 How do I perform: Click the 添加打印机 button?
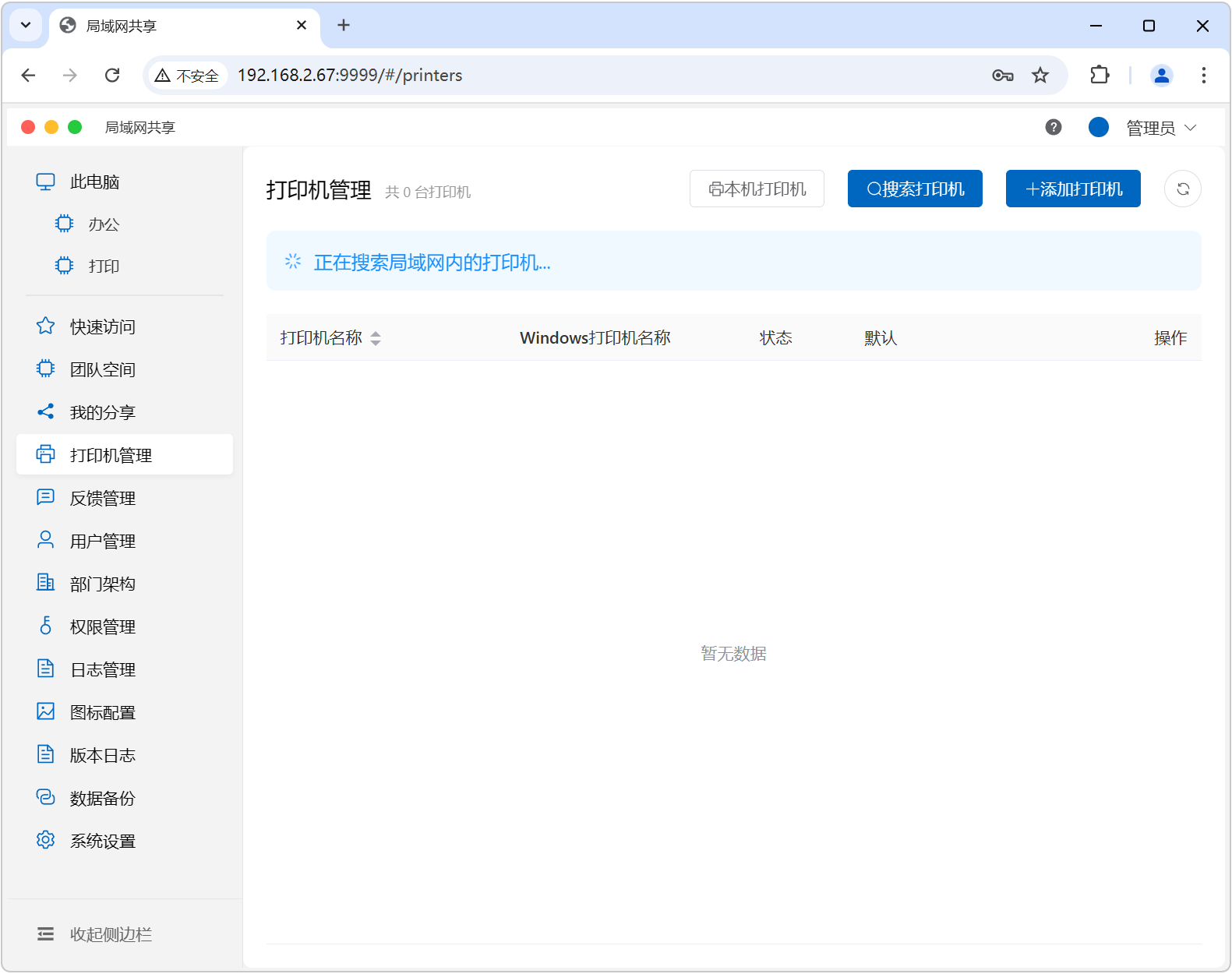coord(1073,189)
